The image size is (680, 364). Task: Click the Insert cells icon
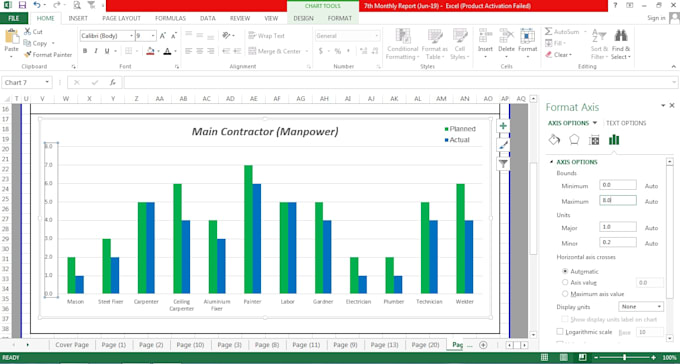coord(485,36)
